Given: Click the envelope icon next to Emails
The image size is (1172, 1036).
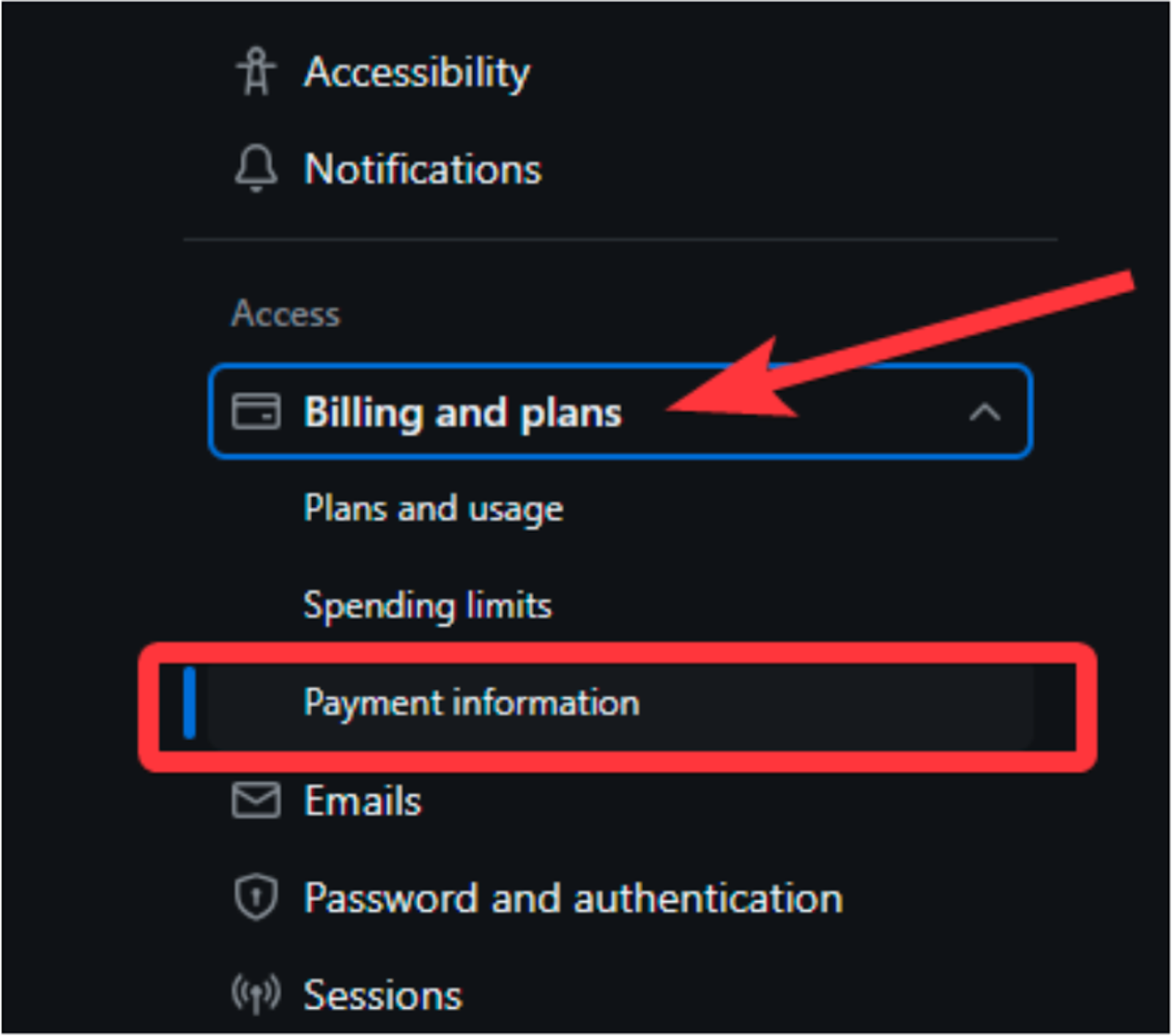Looking at the screenshot, I should (255, 800).
